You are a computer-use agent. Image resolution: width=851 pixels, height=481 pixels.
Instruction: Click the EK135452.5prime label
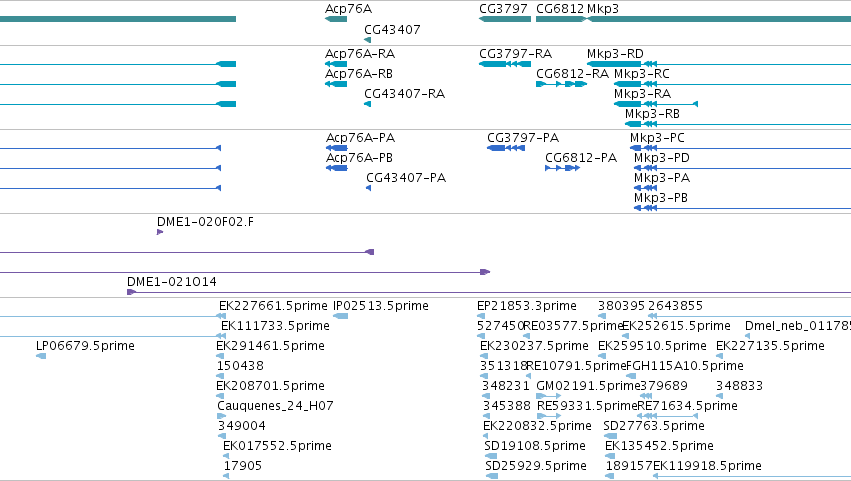point(659,446)
